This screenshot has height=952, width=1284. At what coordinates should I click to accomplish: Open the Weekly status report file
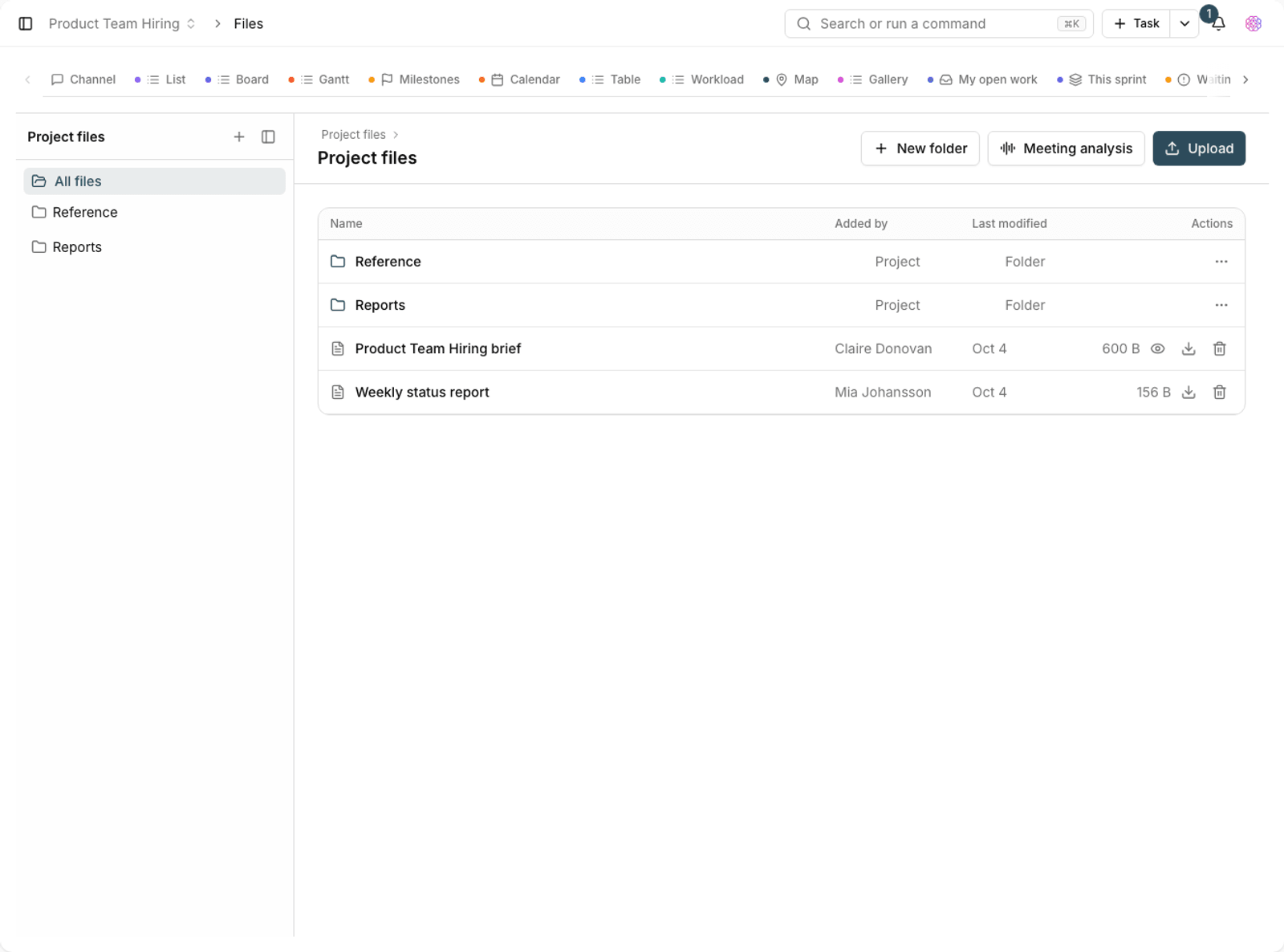[422, 393]
